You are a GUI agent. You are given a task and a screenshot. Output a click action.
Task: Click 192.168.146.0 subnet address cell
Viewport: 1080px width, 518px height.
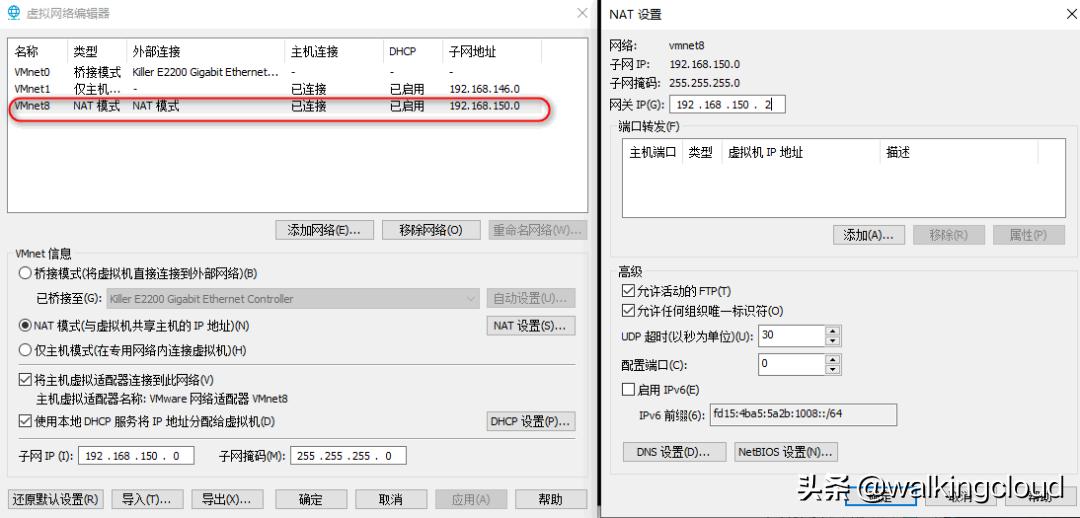[484, 89]
